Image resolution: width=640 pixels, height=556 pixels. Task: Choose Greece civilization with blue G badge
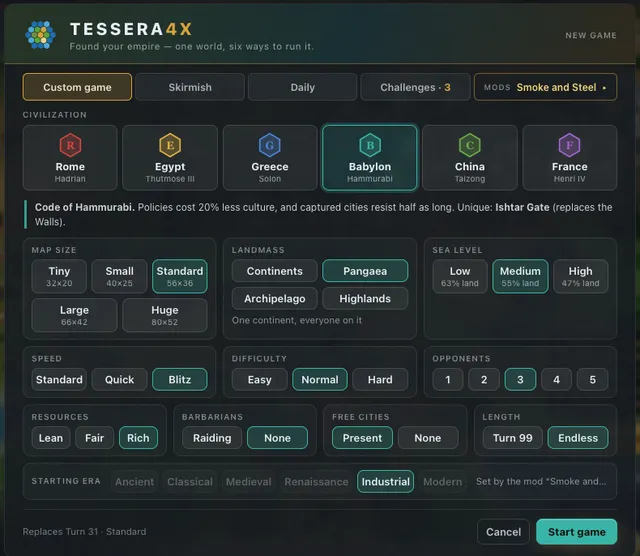pos(270,158)
